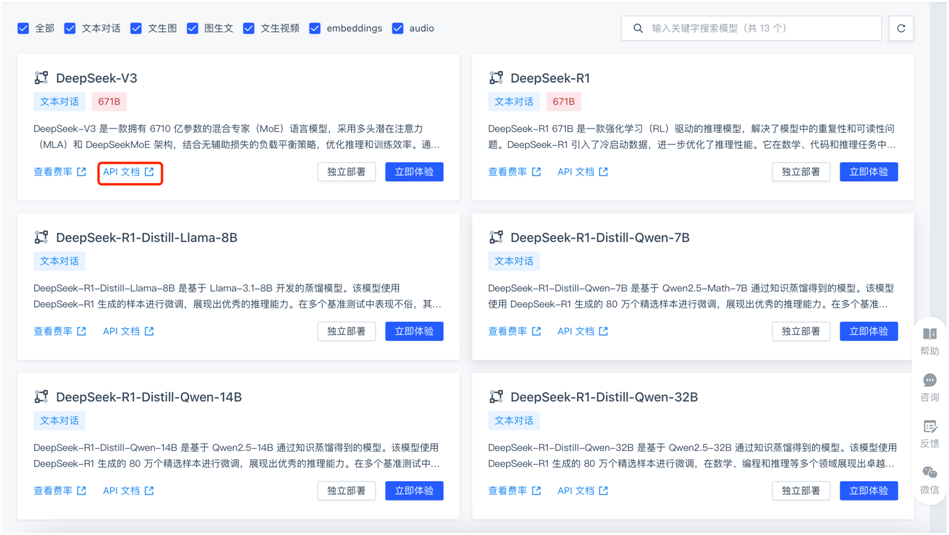Open 查看费率 for Distill-Qwen-7B
The width and height of the screenshot is (949, 535).
[514, 331]
